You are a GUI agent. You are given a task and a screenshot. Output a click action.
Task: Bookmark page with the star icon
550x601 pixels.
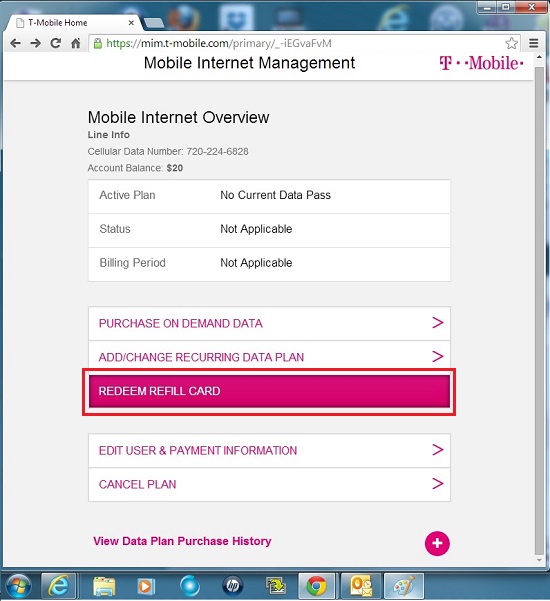[x=512, y=43]
